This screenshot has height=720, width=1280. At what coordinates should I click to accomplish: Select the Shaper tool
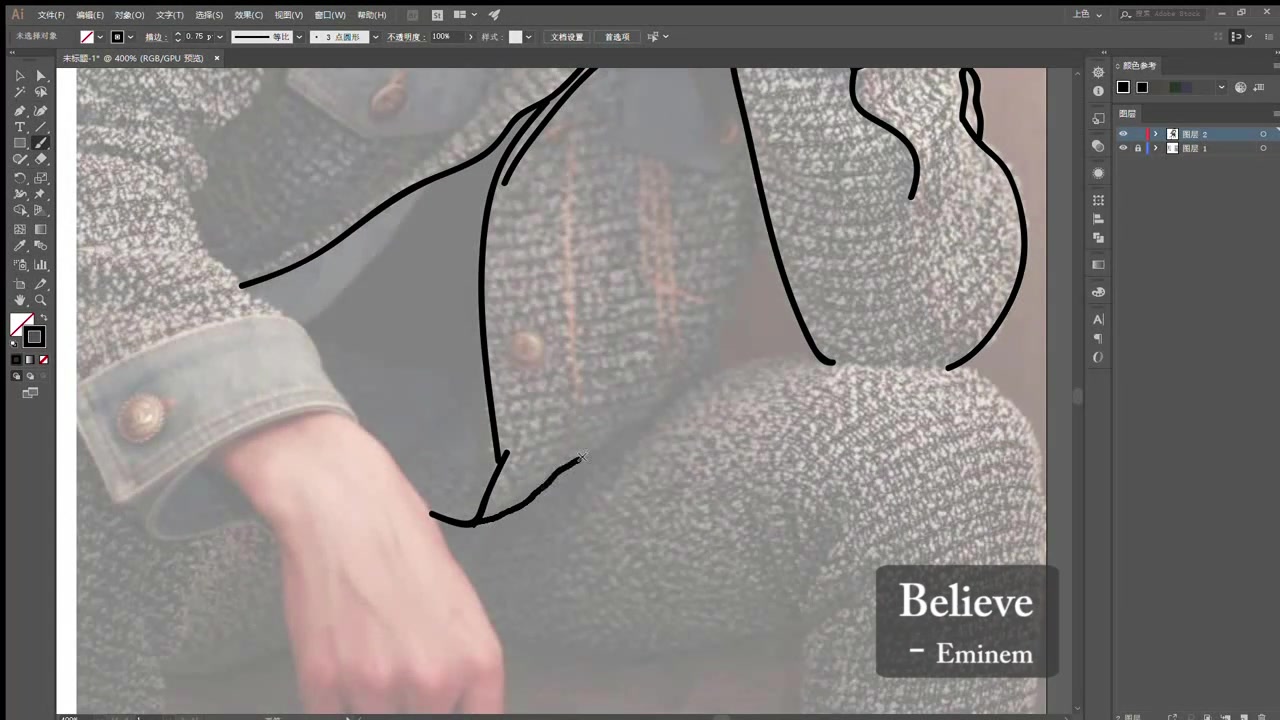pos(19,159)
